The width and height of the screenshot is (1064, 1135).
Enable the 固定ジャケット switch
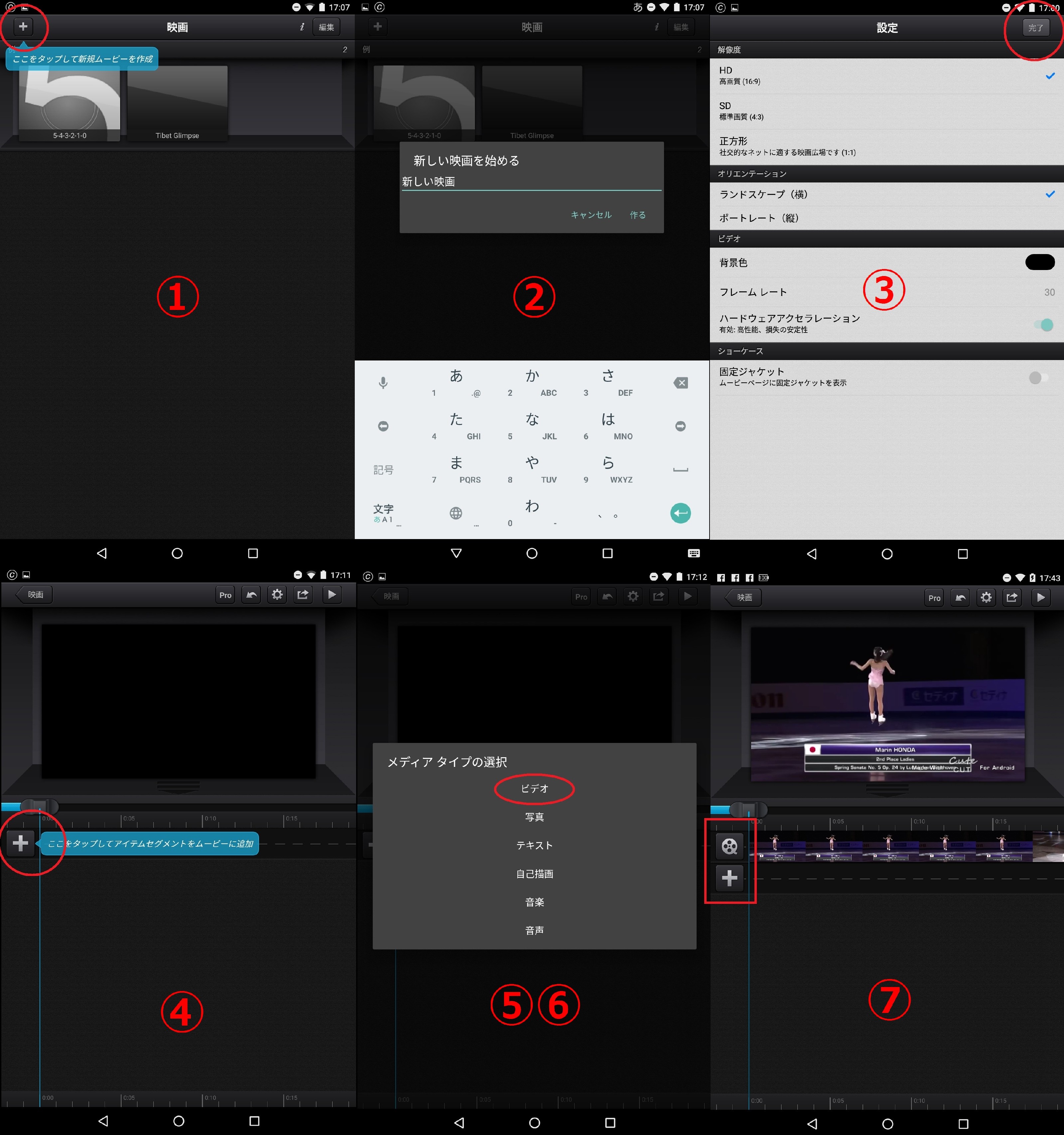1038,377
